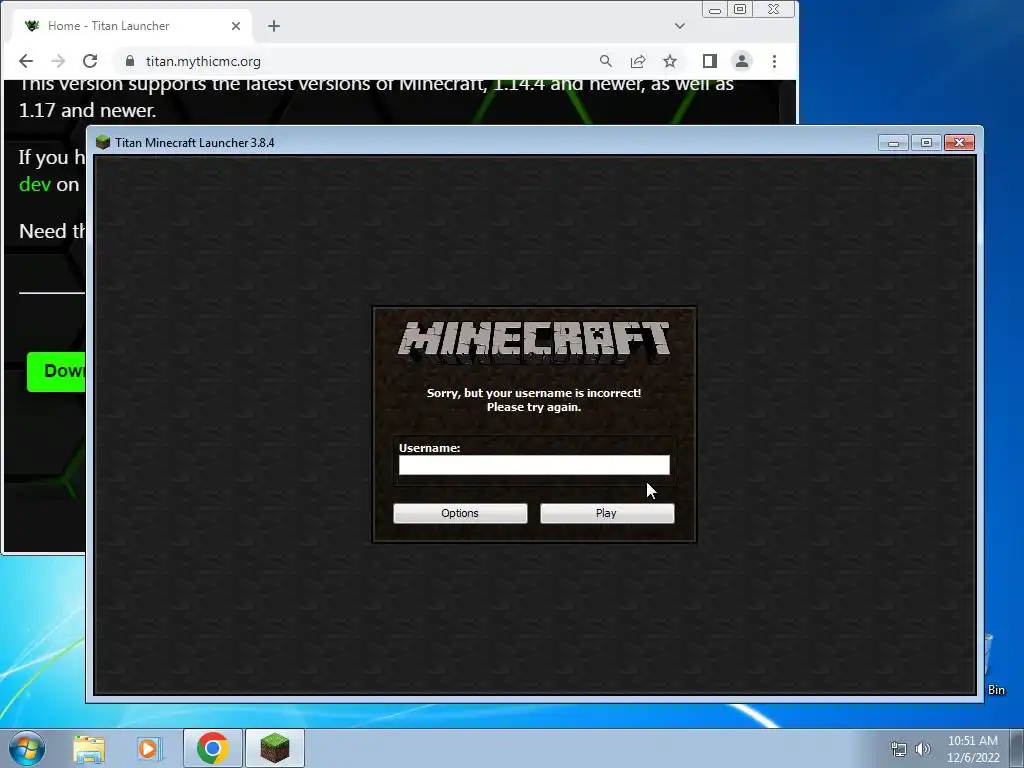The width and height of the screenshot is (1024, 768).
Task: Maximize the Titan Minecraft Launcher window
Action: [926, 143]
